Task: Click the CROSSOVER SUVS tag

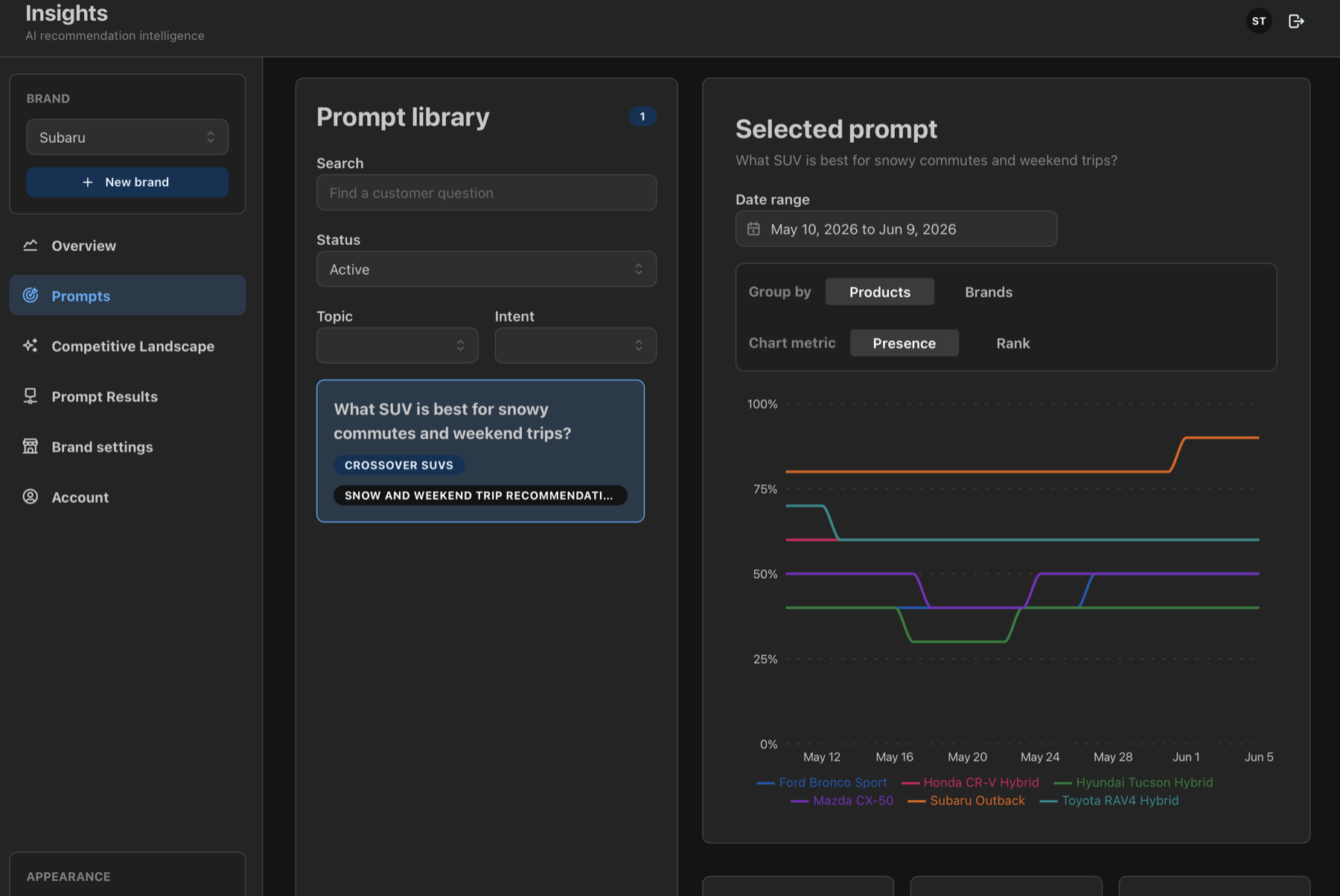Action: click(x=399, y=465)
